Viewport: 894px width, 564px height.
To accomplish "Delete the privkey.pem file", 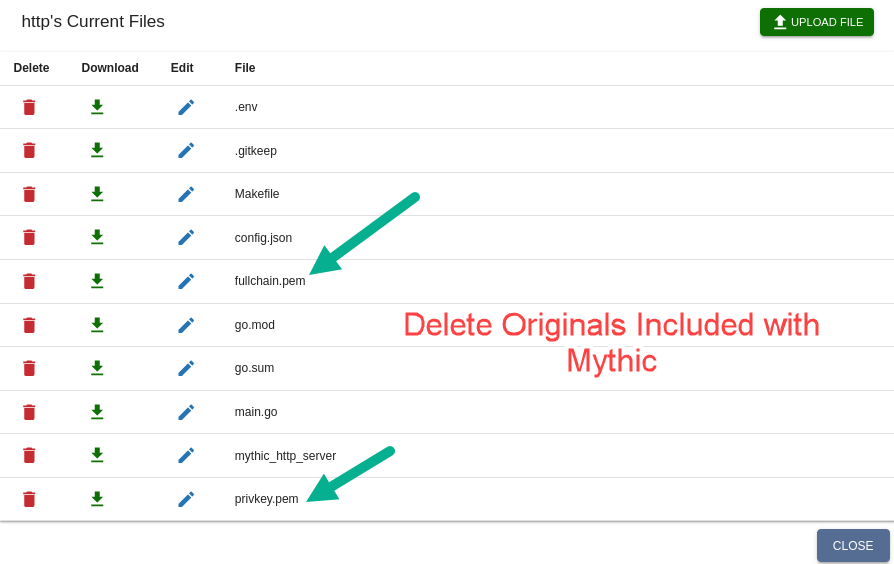I will (29, 499).
